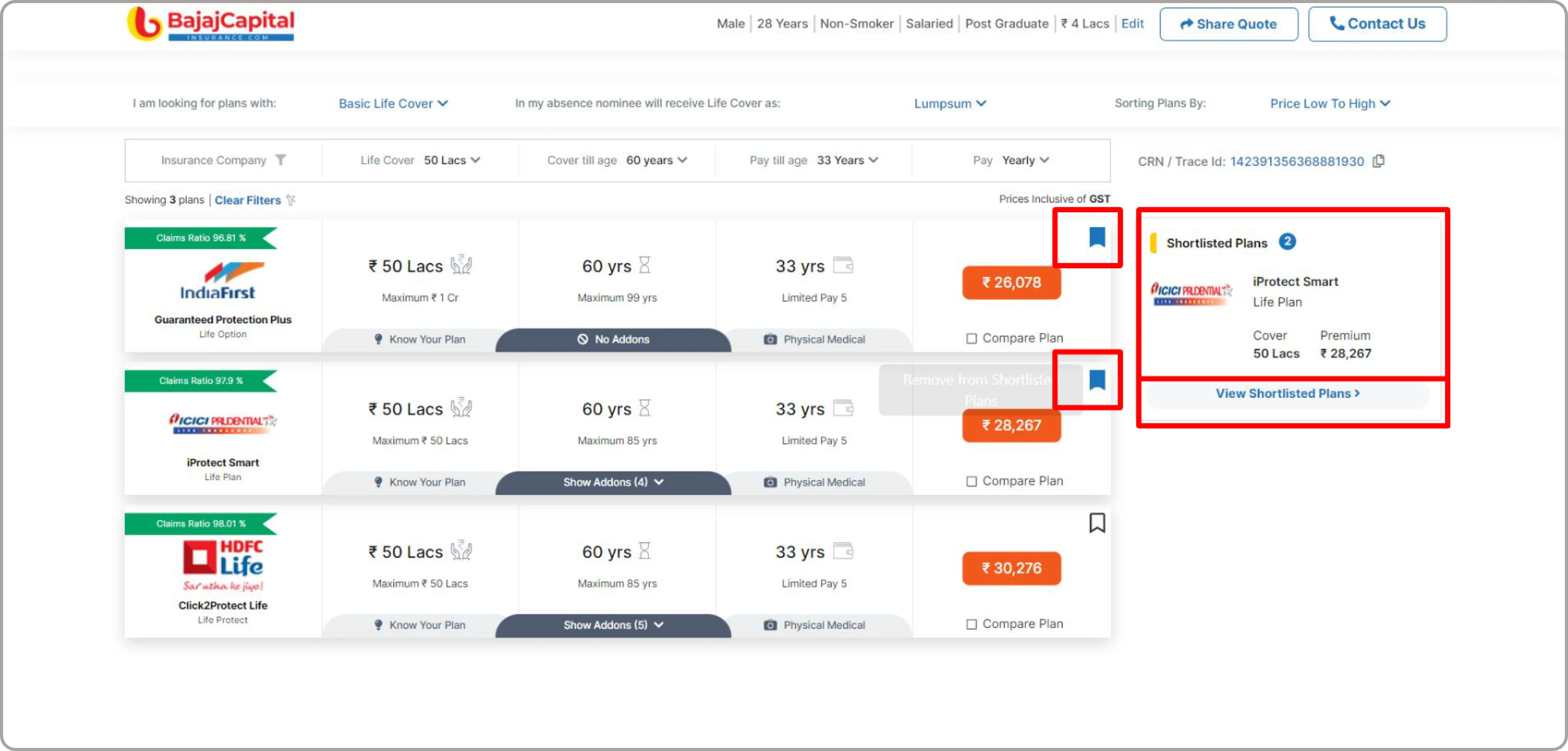Expand Show Addons (4) for iProtect Smart
Viewport: 1568px width, 751px height.
[613, 482]
